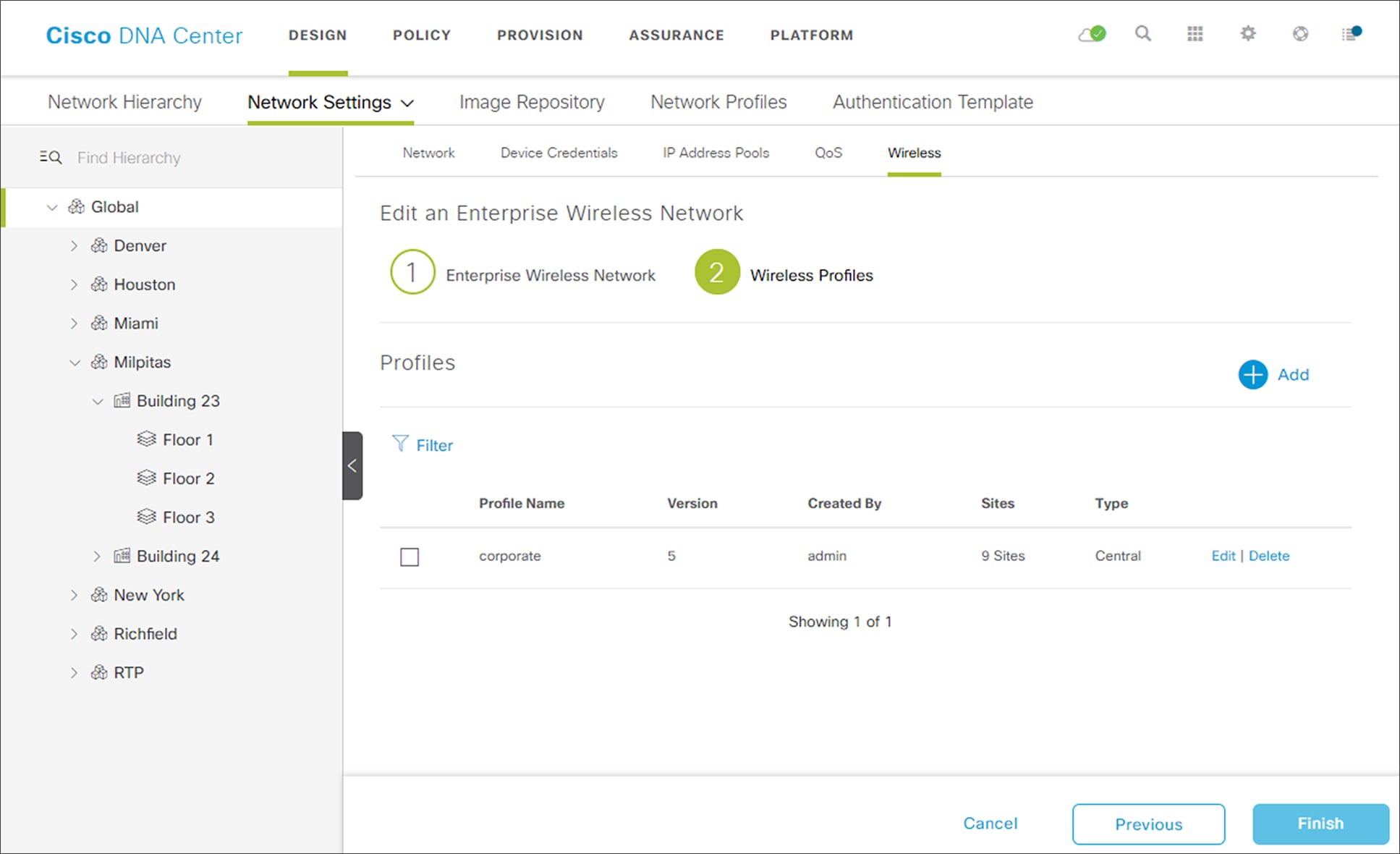Click the New York area icon

coord(99,595)
